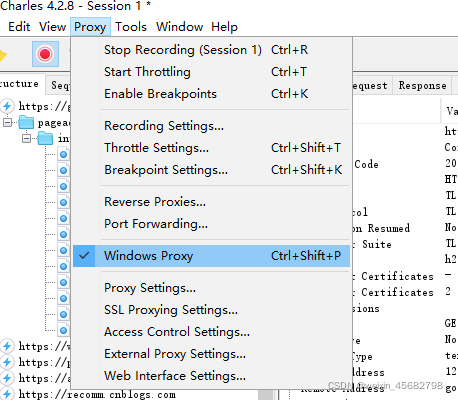
Task: Open the View menu
Action: pos(52,27)
